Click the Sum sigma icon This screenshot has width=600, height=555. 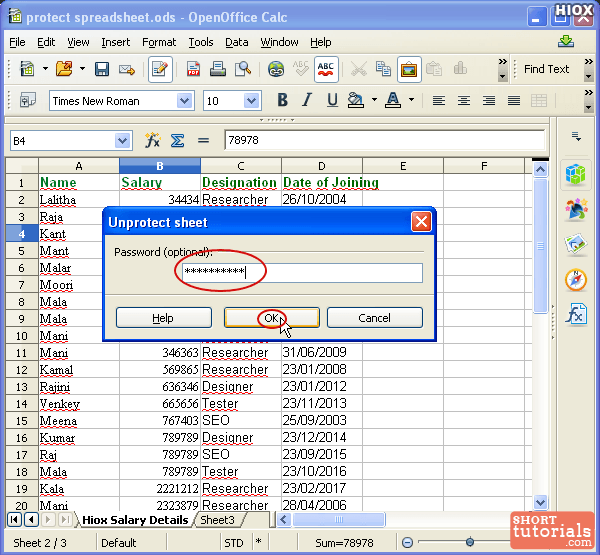[178, 140]
